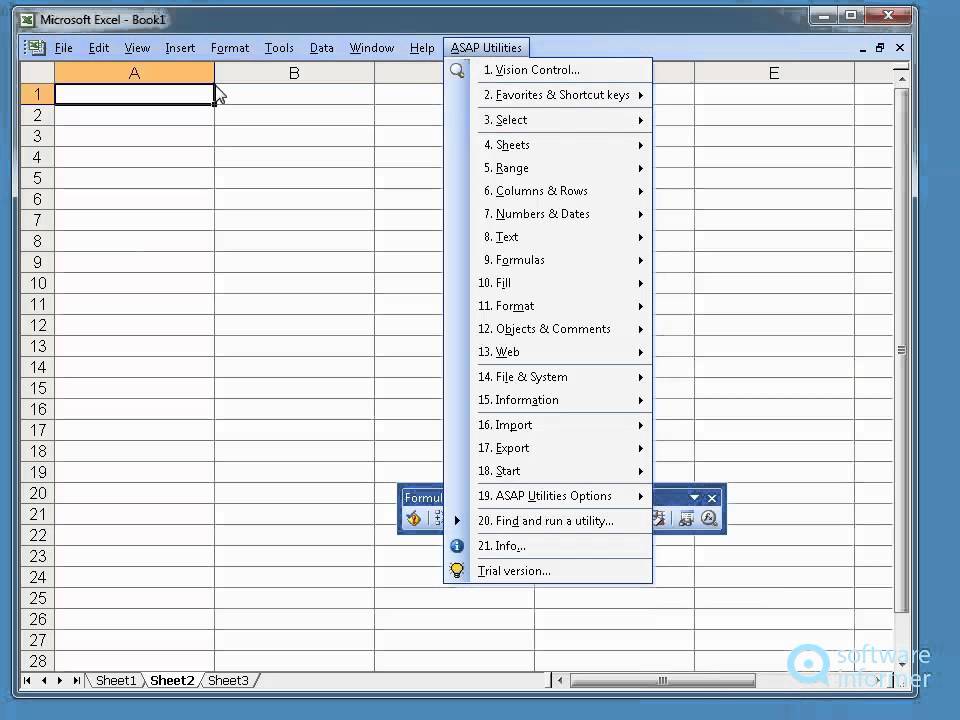Select the Sheet2 tab
Screen dimensions: 960x720
172,680
